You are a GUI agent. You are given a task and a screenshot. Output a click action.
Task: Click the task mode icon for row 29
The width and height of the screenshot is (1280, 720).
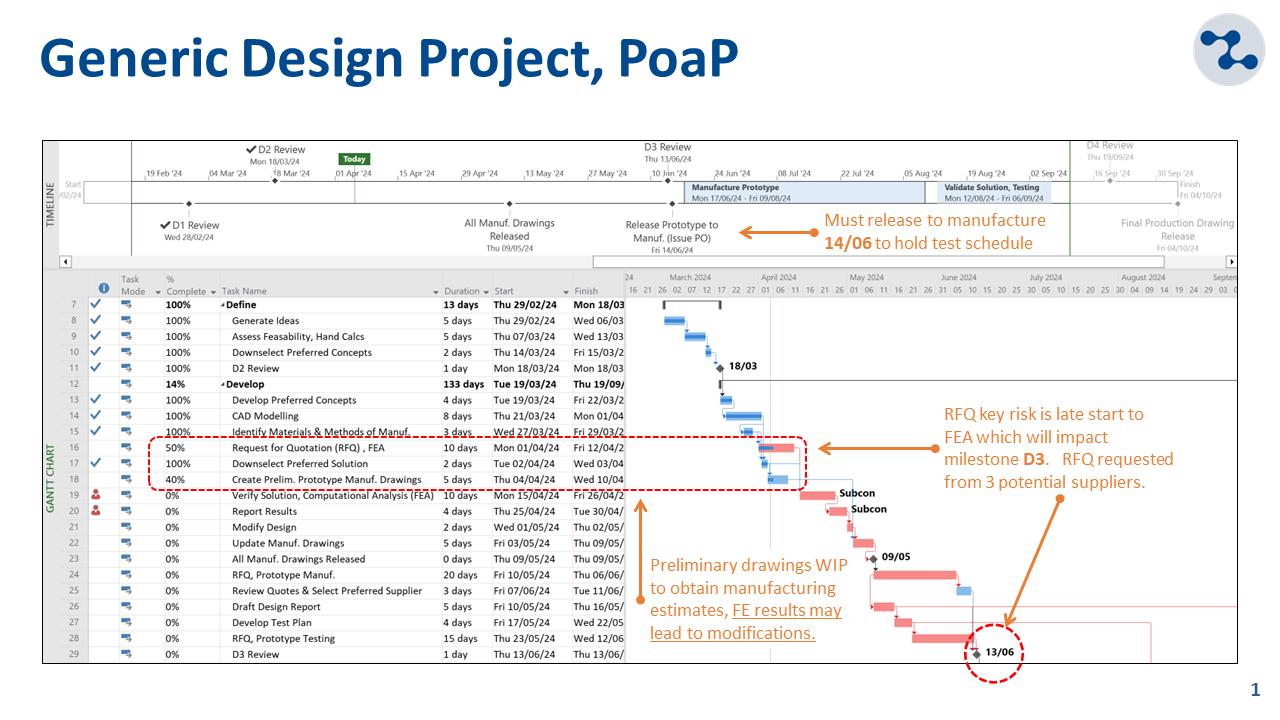[127, 654]
